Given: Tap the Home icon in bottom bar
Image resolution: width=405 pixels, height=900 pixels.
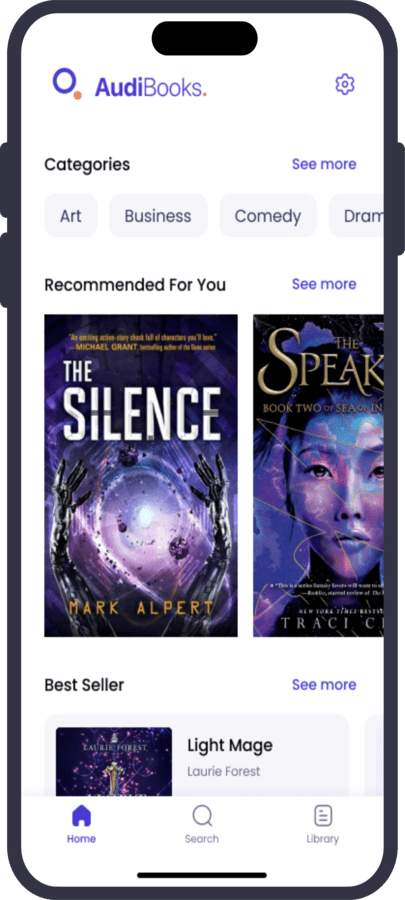Looking at the screenshot, I should 81,816.
